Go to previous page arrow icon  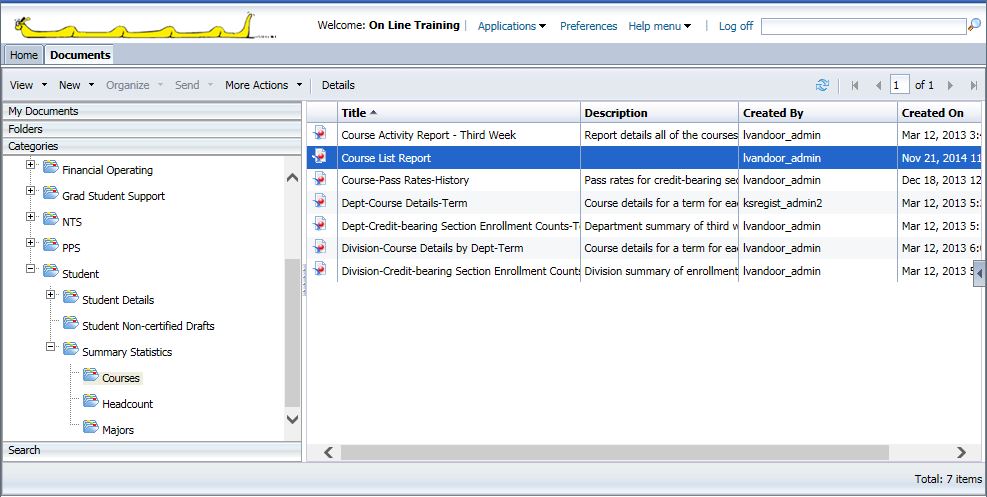click(x=878, y=86)
